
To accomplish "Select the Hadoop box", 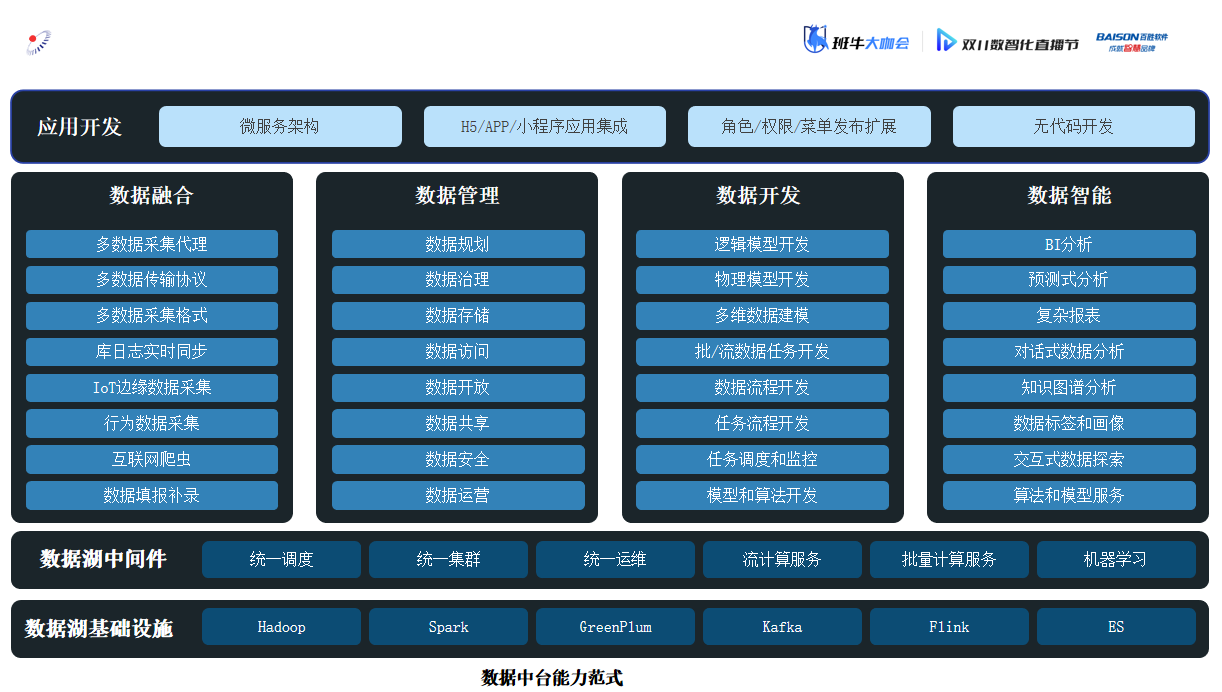I will [281, 627].
